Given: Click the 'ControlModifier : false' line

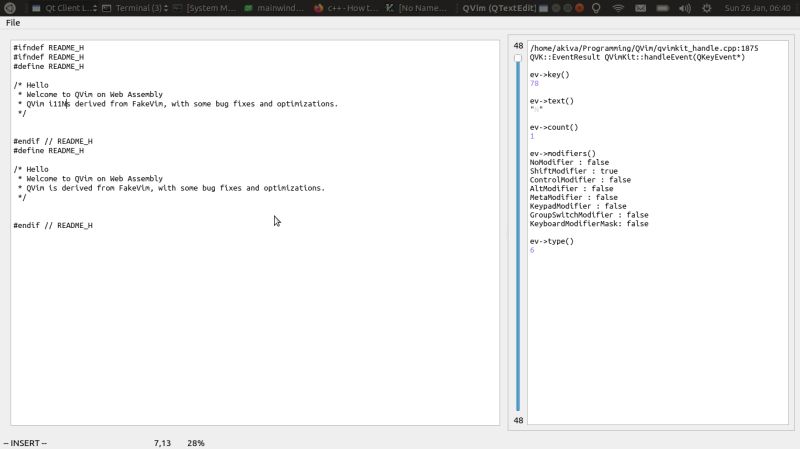Looking at the screenshot, I should coord(580,180).
